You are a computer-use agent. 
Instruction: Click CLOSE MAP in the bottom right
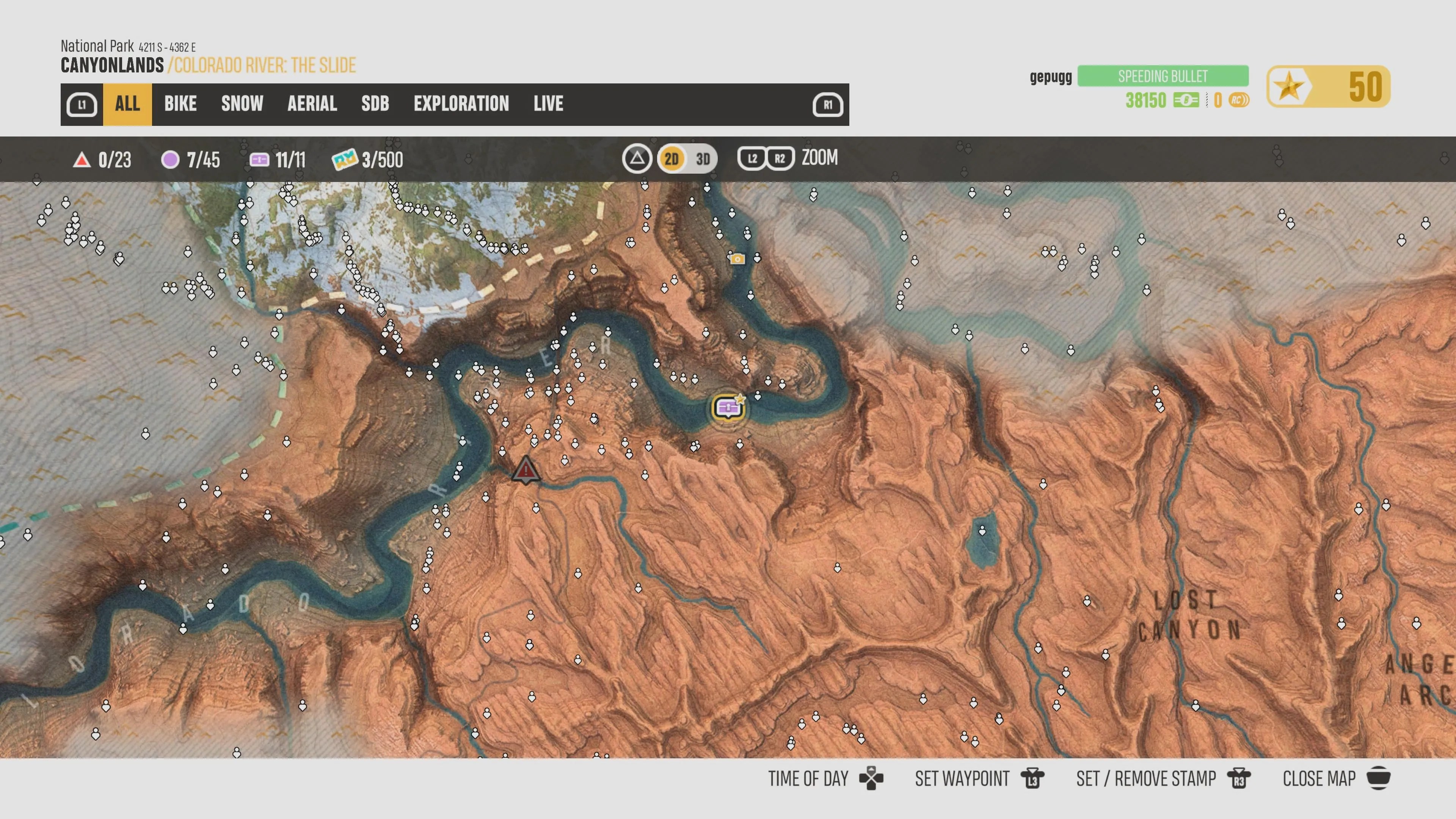tap(1321, 779)
